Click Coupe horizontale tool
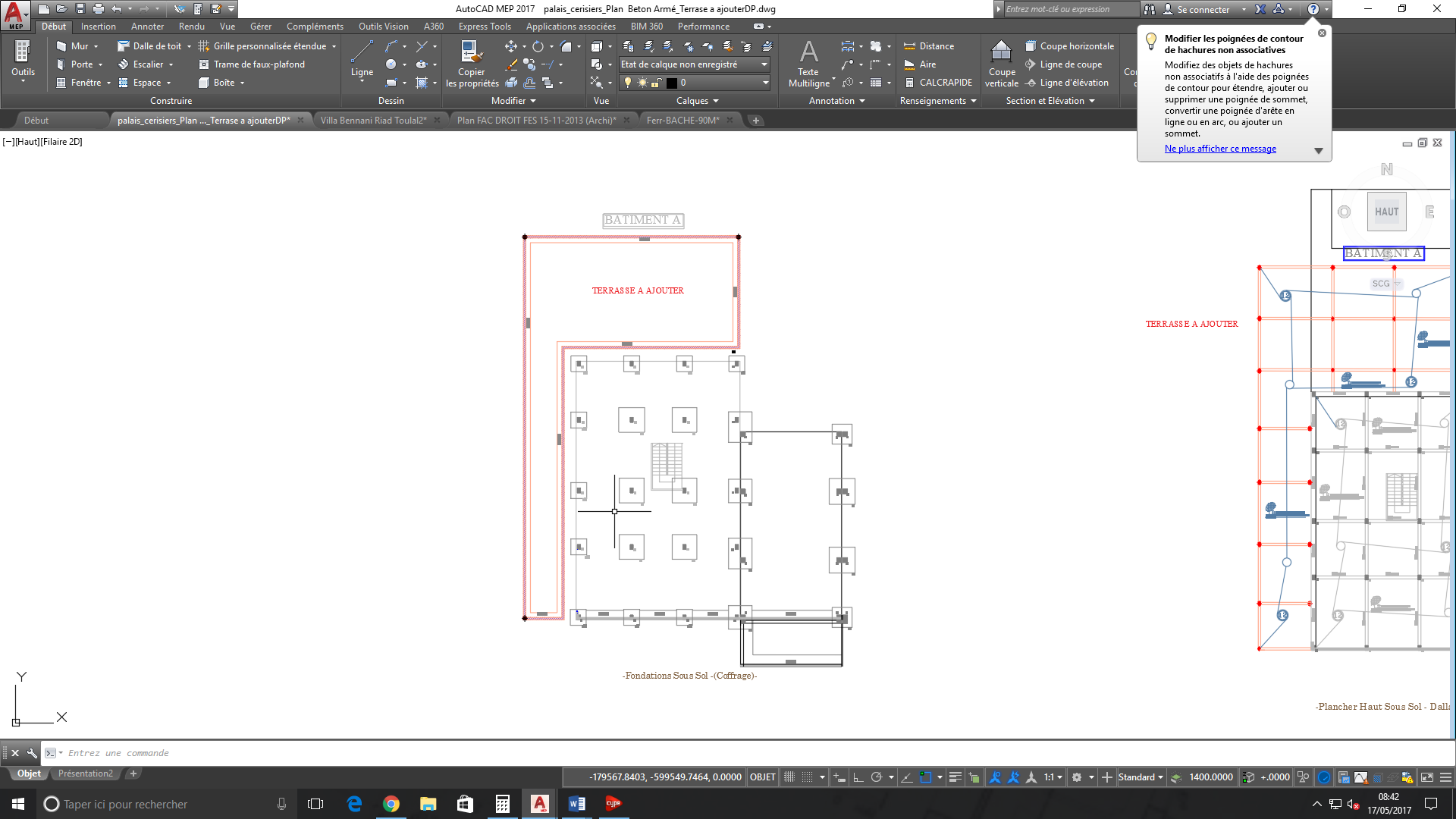1456x819 pixels. (x=1069, y=46)
